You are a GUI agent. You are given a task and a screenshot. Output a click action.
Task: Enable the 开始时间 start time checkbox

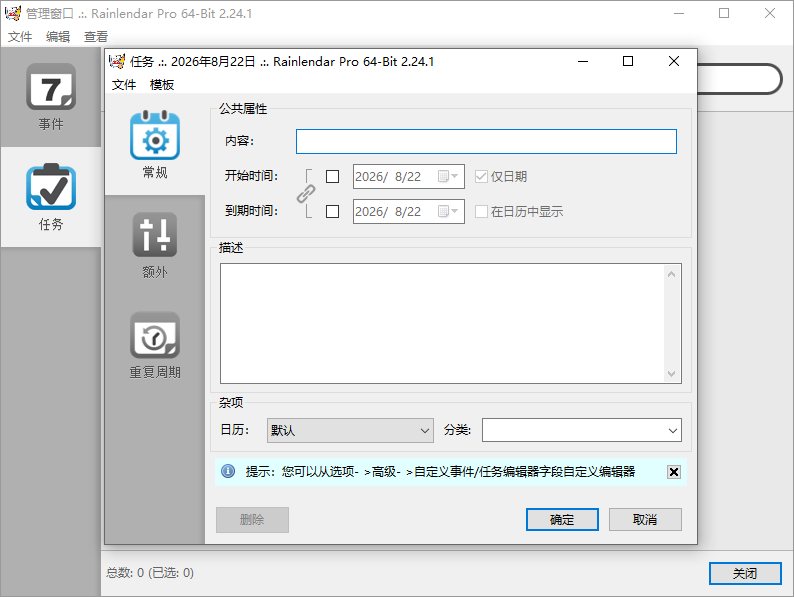[332, 176]
